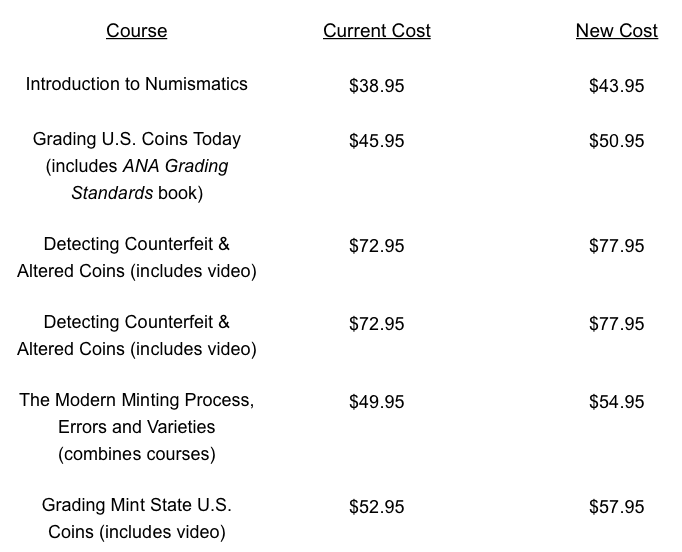Select the Introduction to Numismatics course text
This screenshot has width=682, height=552.
coord(137,84)
